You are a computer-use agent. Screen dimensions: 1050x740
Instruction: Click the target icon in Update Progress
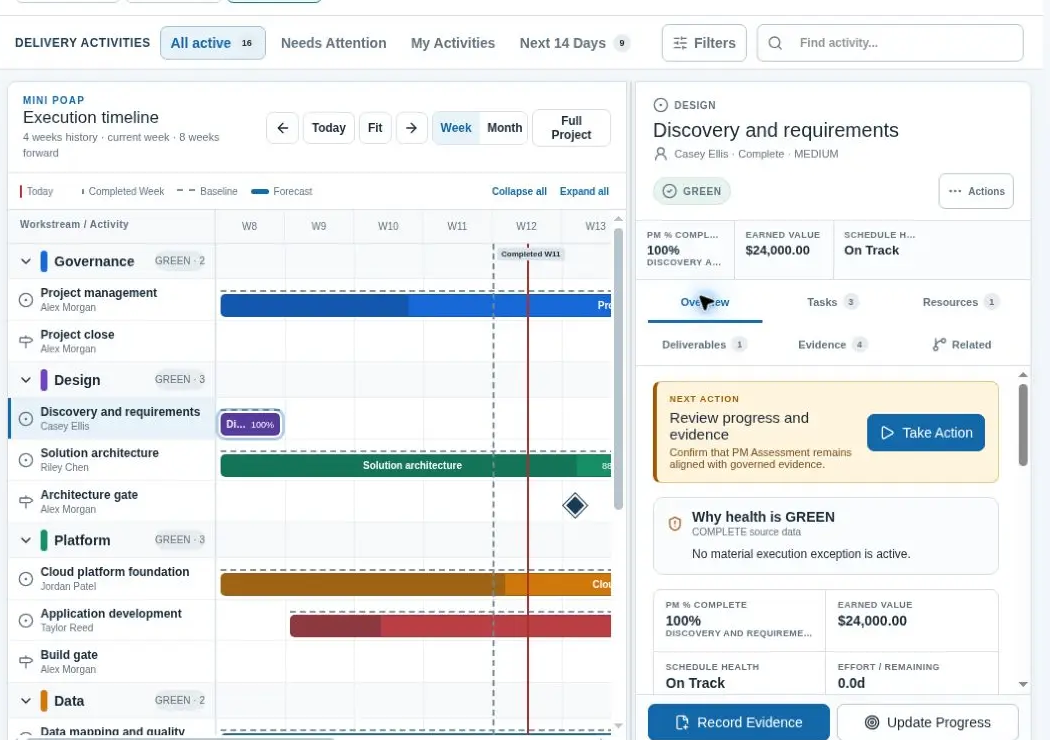tap(871, 723)
